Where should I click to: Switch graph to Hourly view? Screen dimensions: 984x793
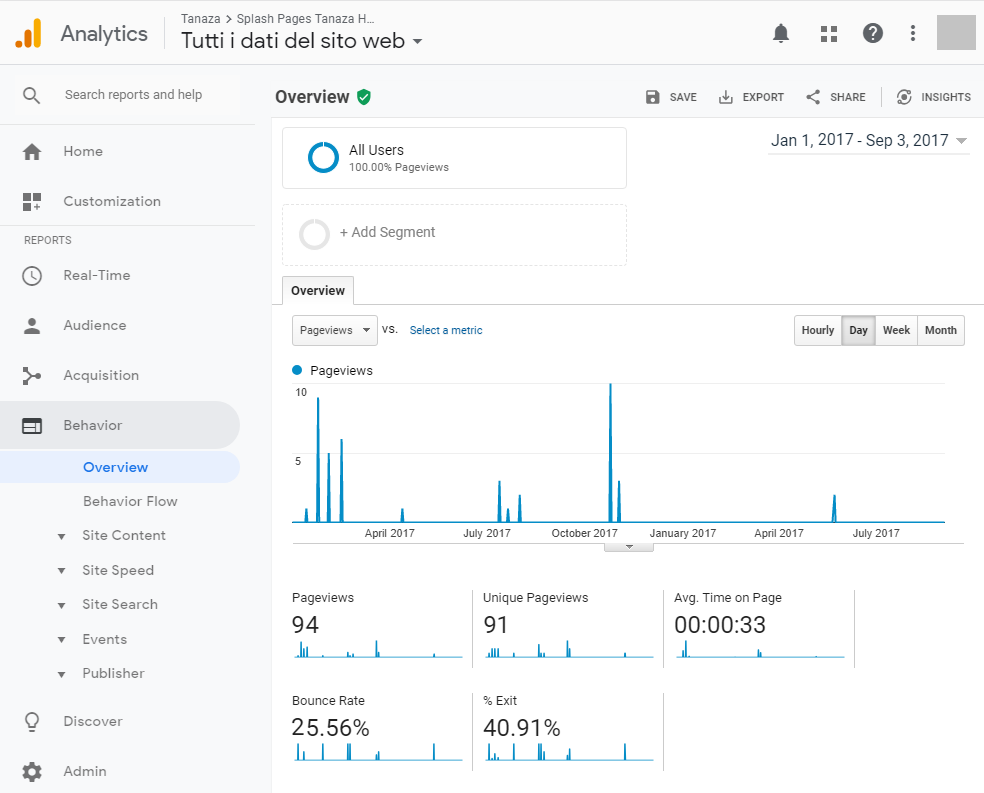[x=818, y=331]
